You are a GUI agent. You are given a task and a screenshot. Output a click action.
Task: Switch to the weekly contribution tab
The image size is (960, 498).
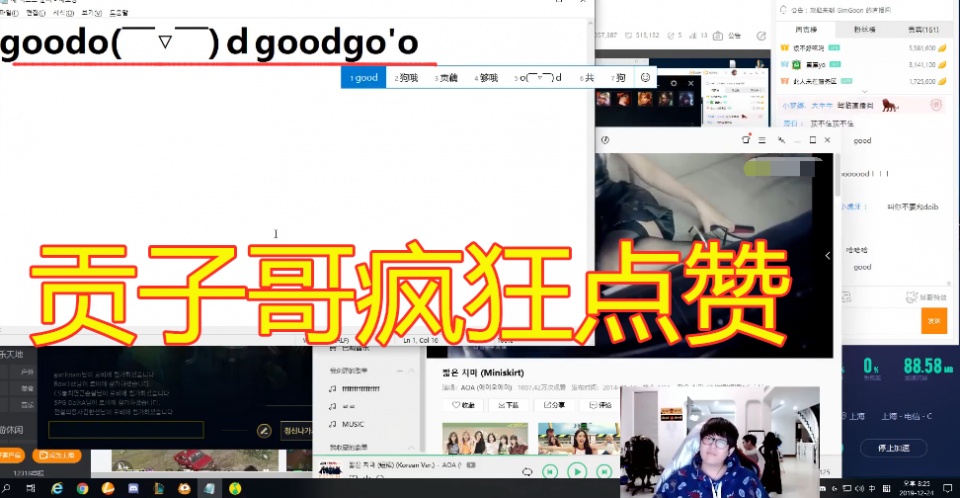click(806, 29)
